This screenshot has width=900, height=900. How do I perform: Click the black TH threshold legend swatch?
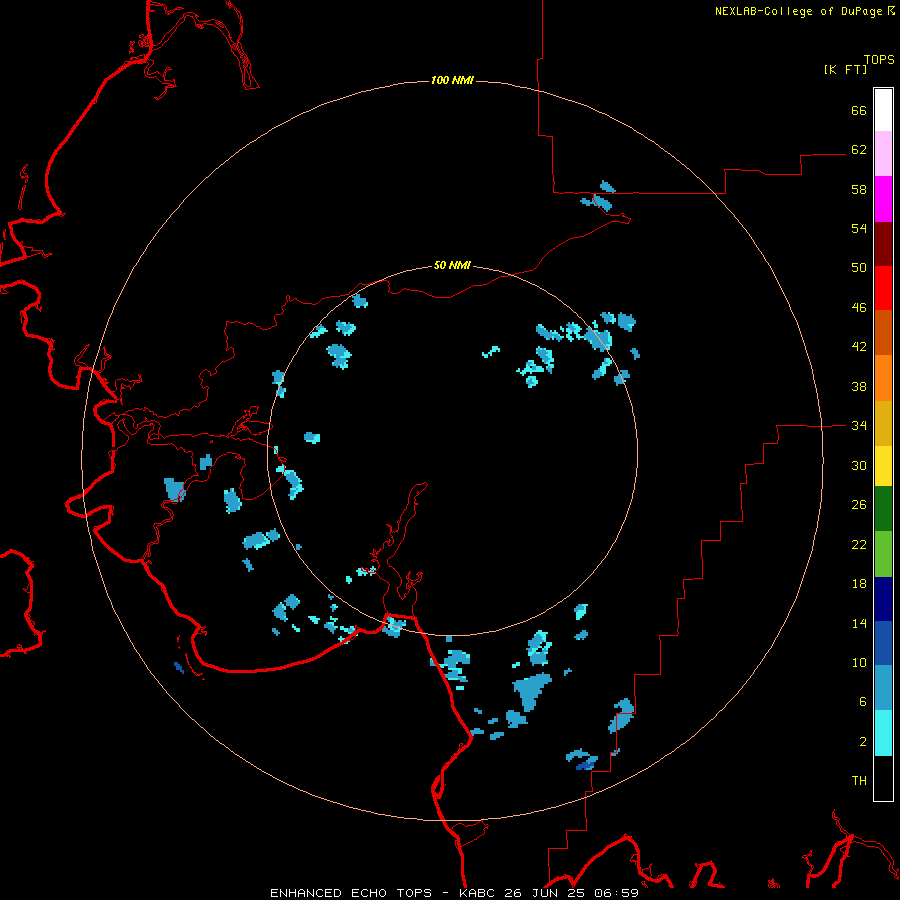(883, 778)
